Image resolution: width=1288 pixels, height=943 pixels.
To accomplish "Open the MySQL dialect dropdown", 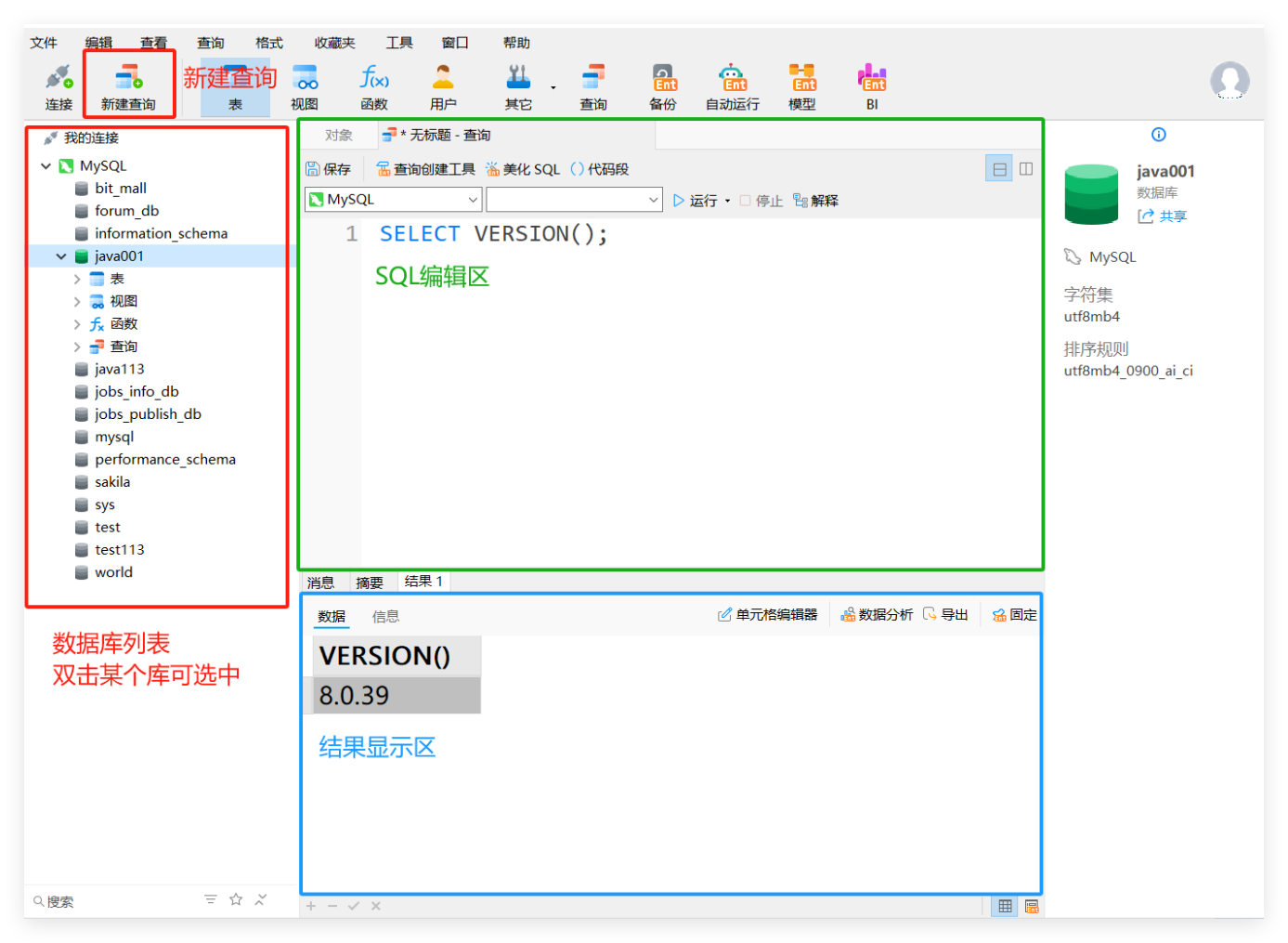I will pyautogui.click(x=392, y=199).
